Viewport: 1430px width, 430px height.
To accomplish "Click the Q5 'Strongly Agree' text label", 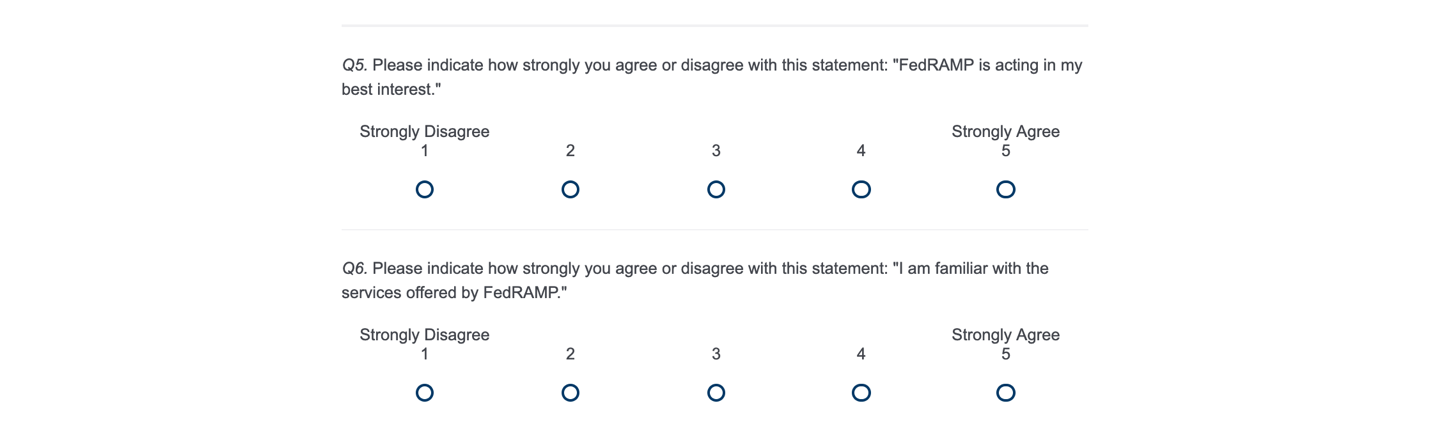I will 1005,132.
